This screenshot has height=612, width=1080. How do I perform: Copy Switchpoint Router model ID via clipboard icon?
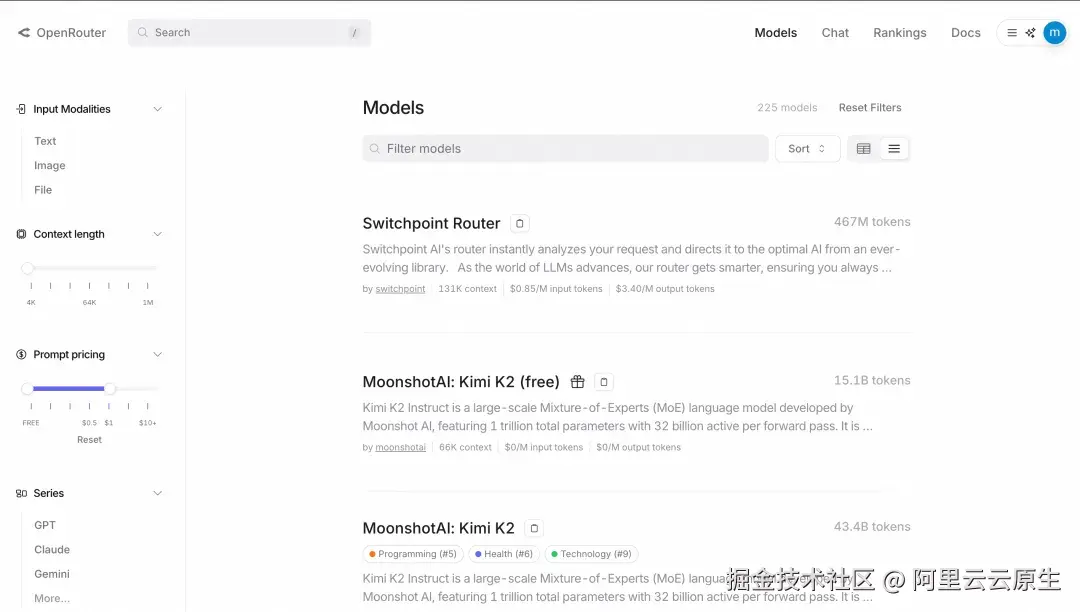pos(520,223)
